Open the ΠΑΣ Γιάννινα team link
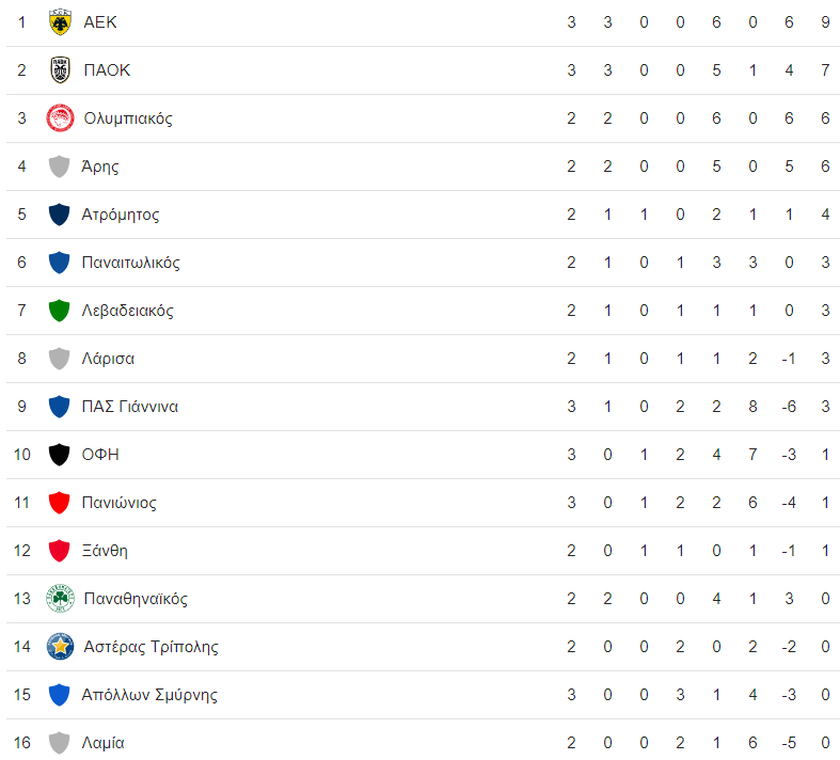Screen dimensions: 840x760 click(x=130, y=407)
